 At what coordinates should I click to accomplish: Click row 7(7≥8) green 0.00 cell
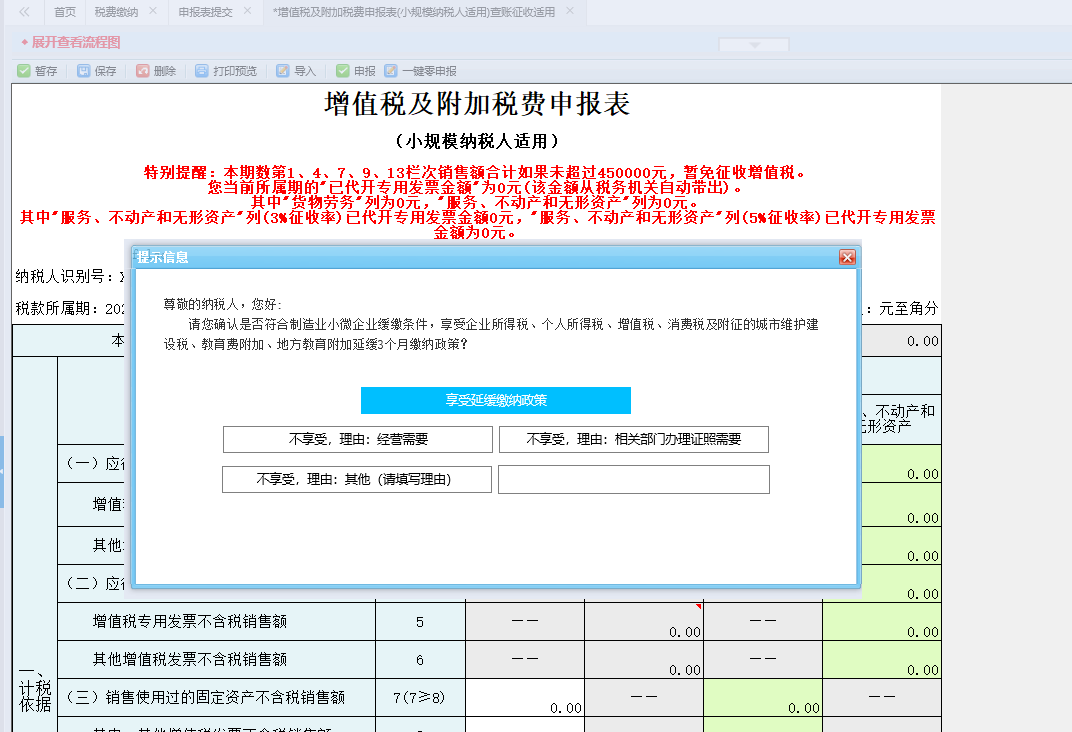point(763,698)
